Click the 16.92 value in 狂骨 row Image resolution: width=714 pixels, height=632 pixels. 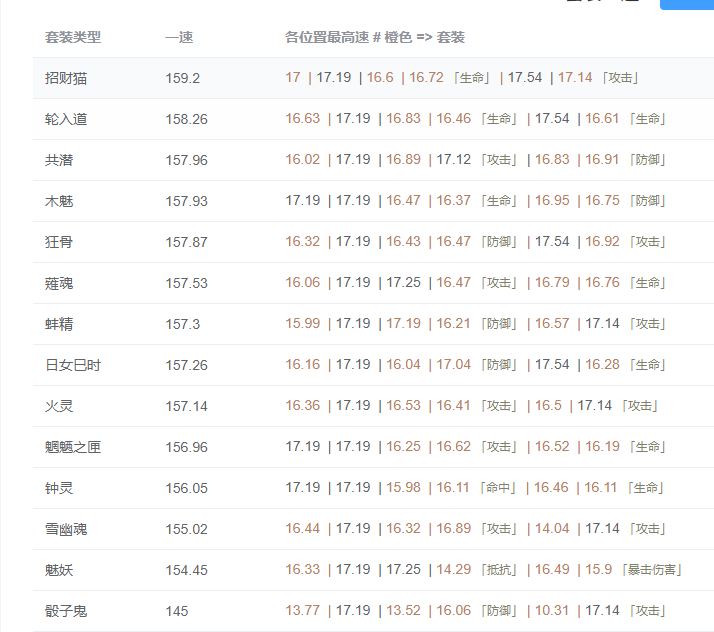(x=602, y=241)
